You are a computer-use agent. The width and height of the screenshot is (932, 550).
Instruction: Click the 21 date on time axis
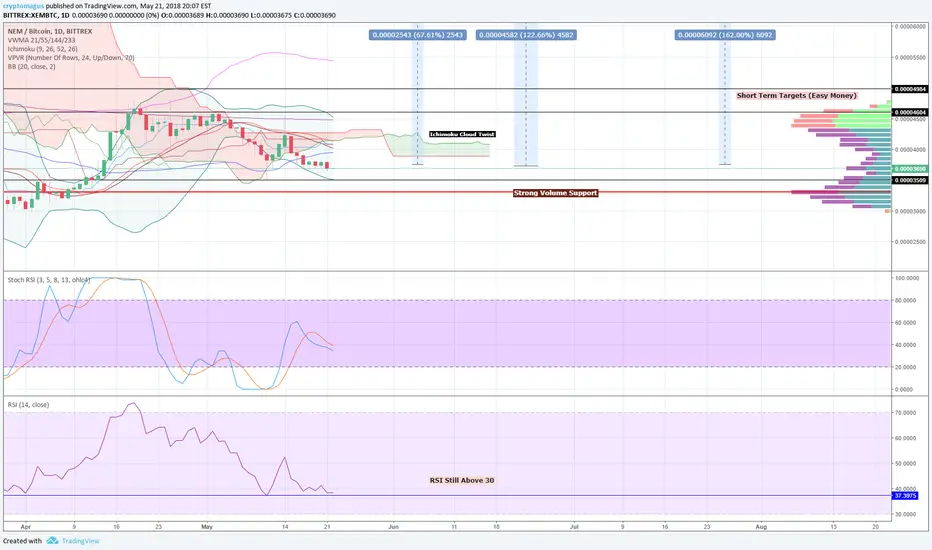[x=327, y=527]
